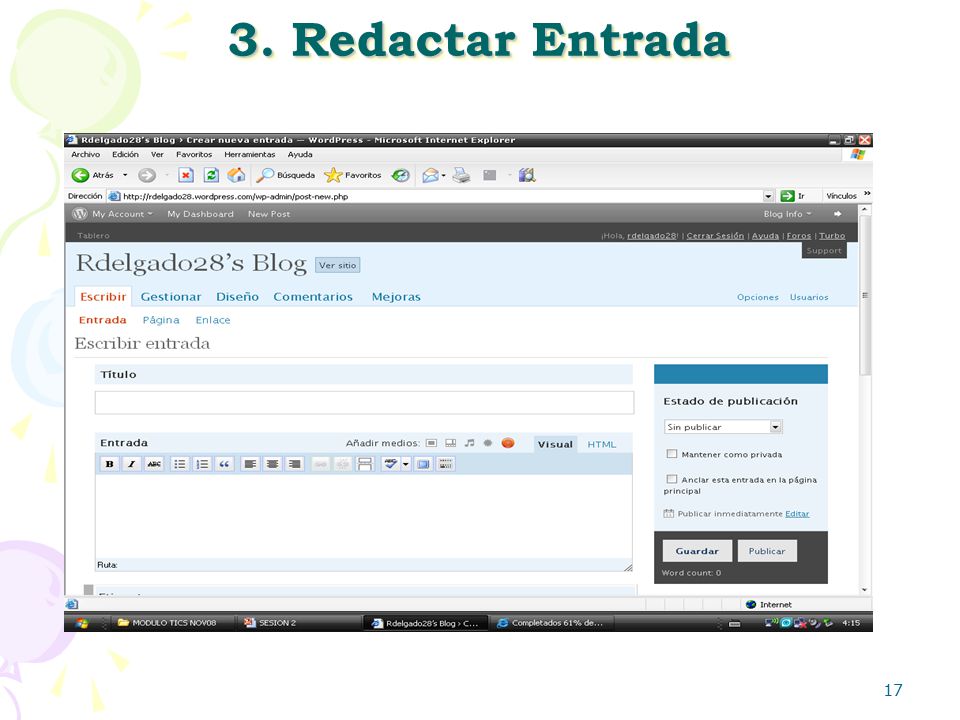Toggle fullscreen editor mode
Screen dimensions: 960x720
pos(423,464)
